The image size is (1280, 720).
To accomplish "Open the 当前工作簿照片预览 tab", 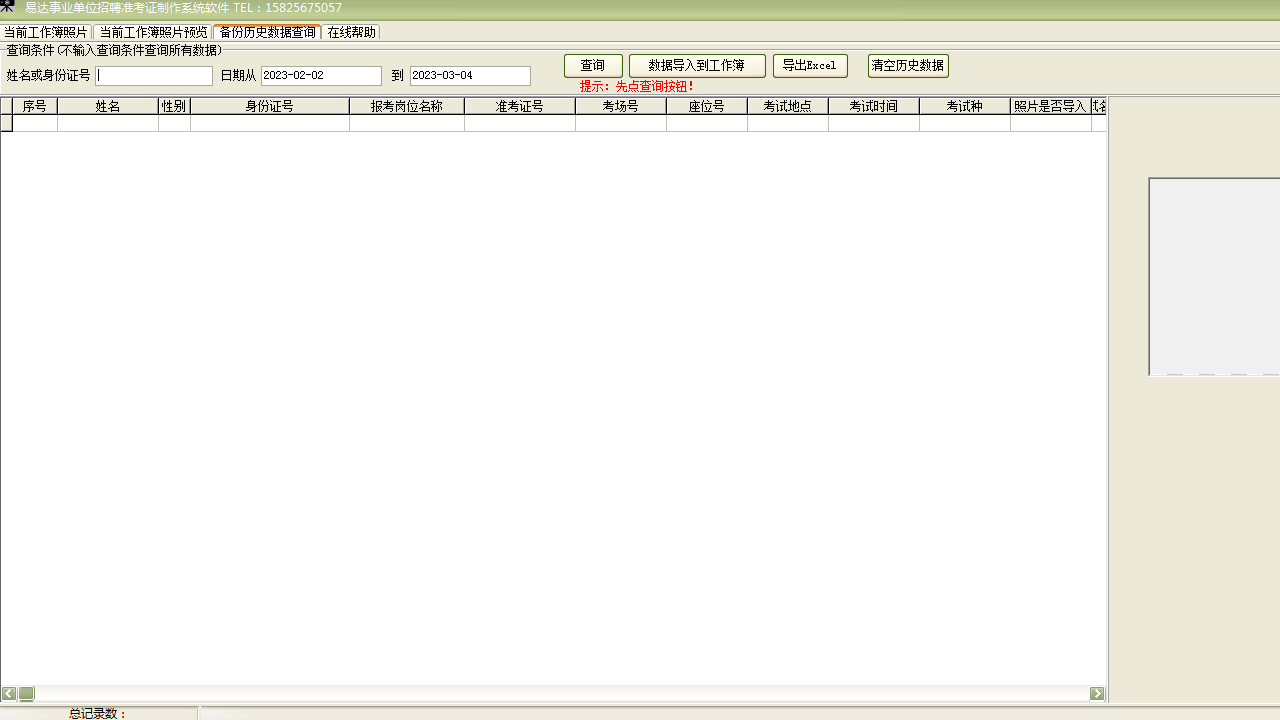I will click(x=153, y=32).
